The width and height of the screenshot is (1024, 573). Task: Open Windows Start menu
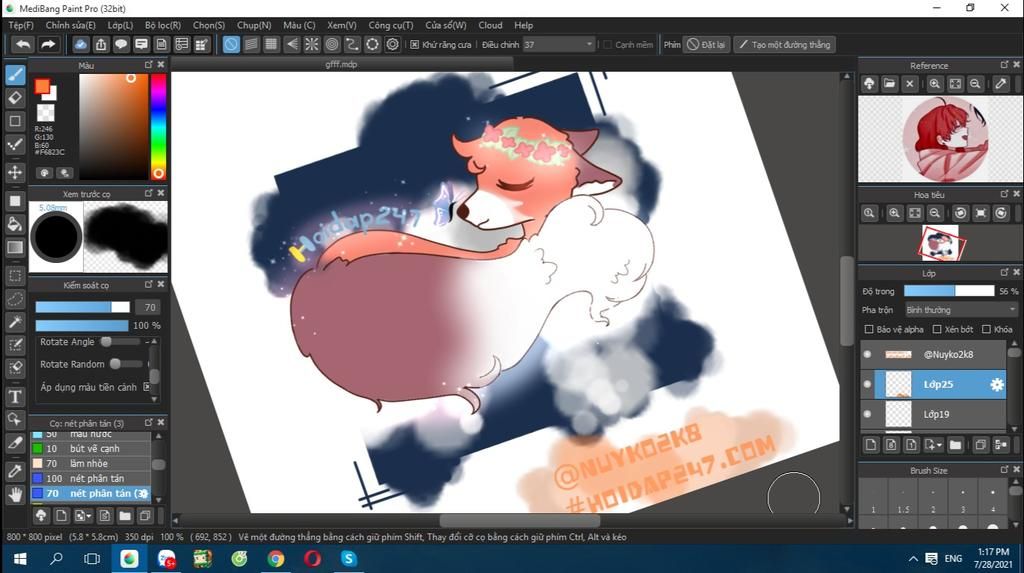coord(20,559)
